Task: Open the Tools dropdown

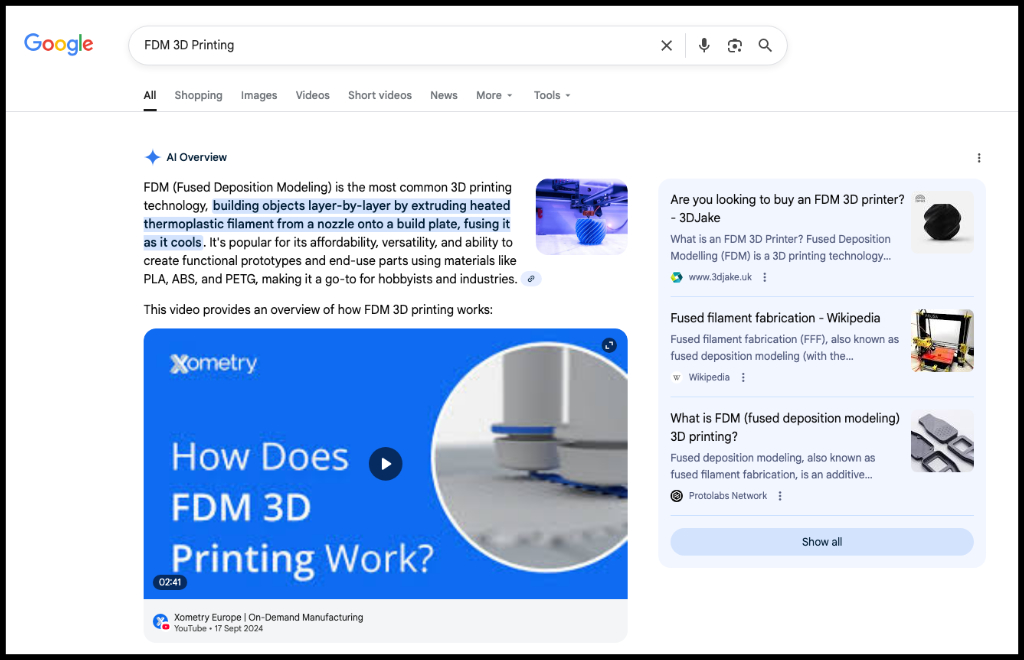Action: tap(552, 95)
